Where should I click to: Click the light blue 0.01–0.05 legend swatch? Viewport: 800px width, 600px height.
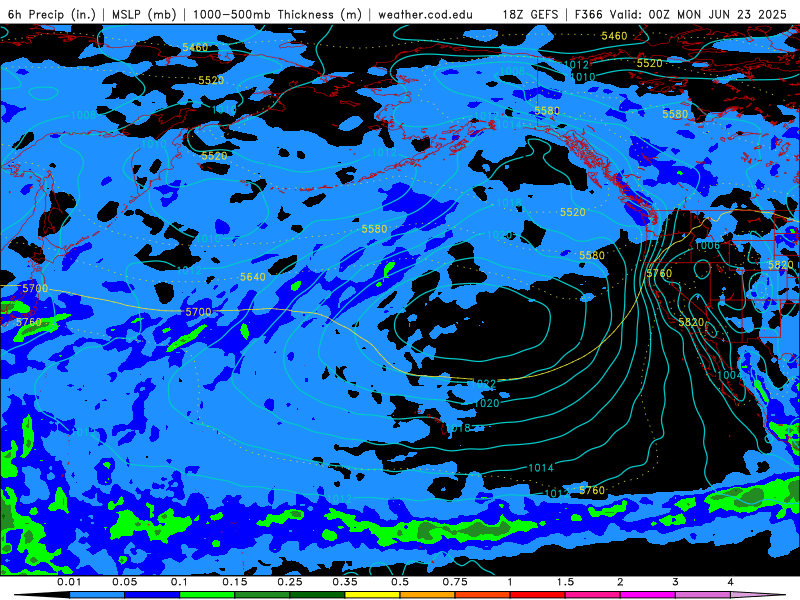[x=97, y=595]
